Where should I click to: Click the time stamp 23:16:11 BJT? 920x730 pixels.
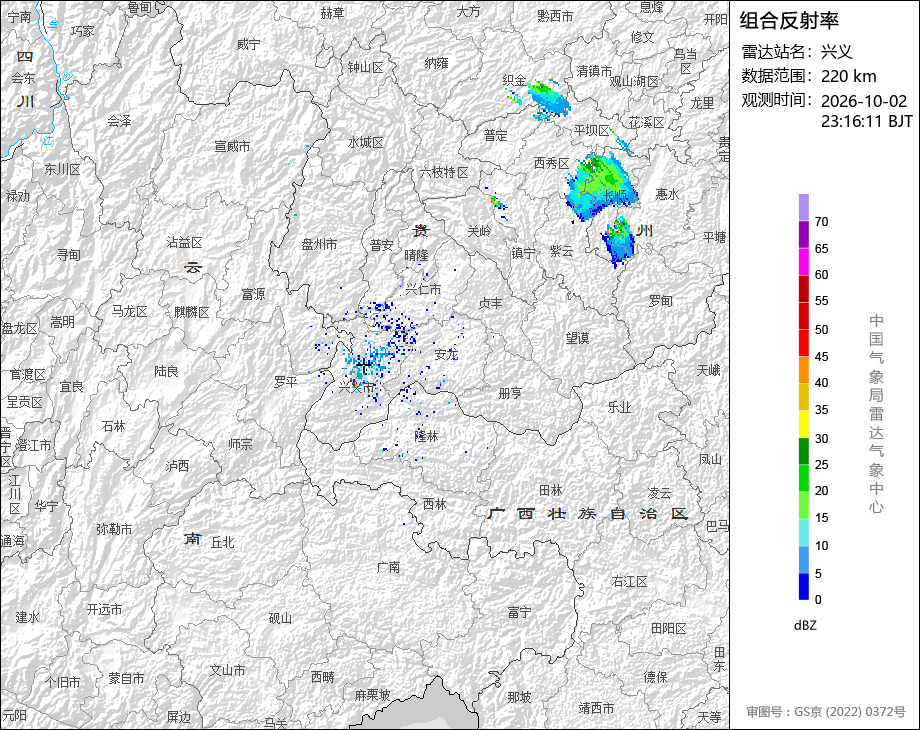point(867,121)
